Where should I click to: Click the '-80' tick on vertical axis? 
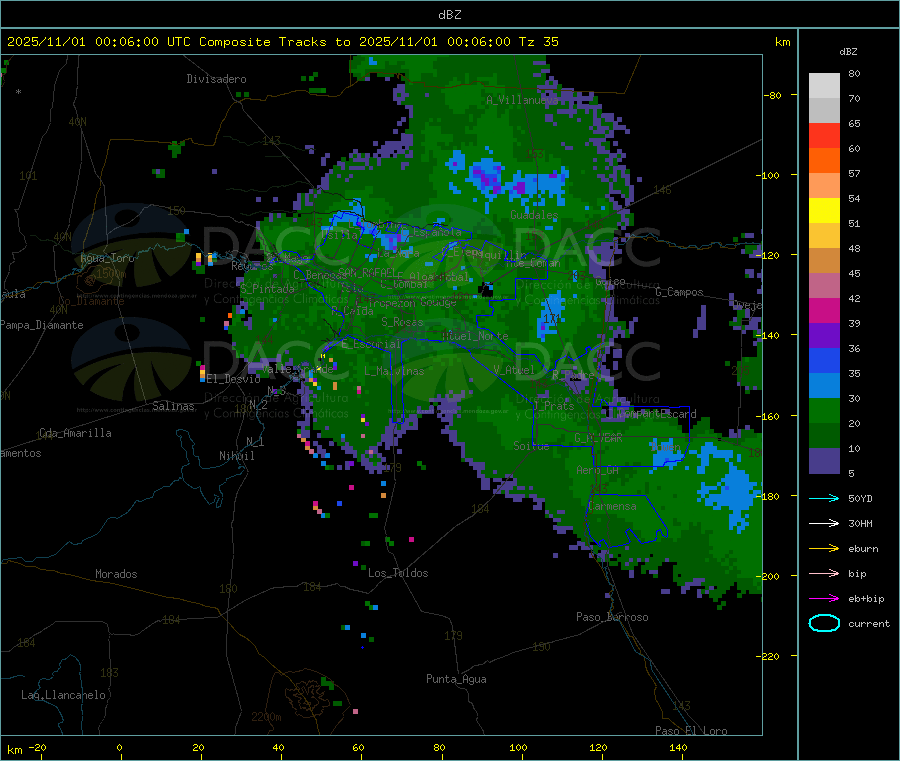(x=772, y=95)
